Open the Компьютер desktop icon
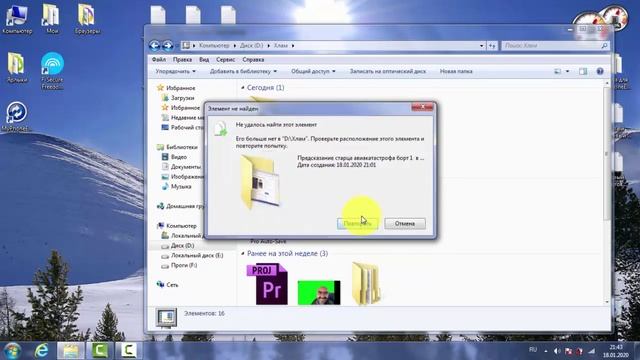The height and width of the screenshot is (360, 640). (x=17, y=19)
